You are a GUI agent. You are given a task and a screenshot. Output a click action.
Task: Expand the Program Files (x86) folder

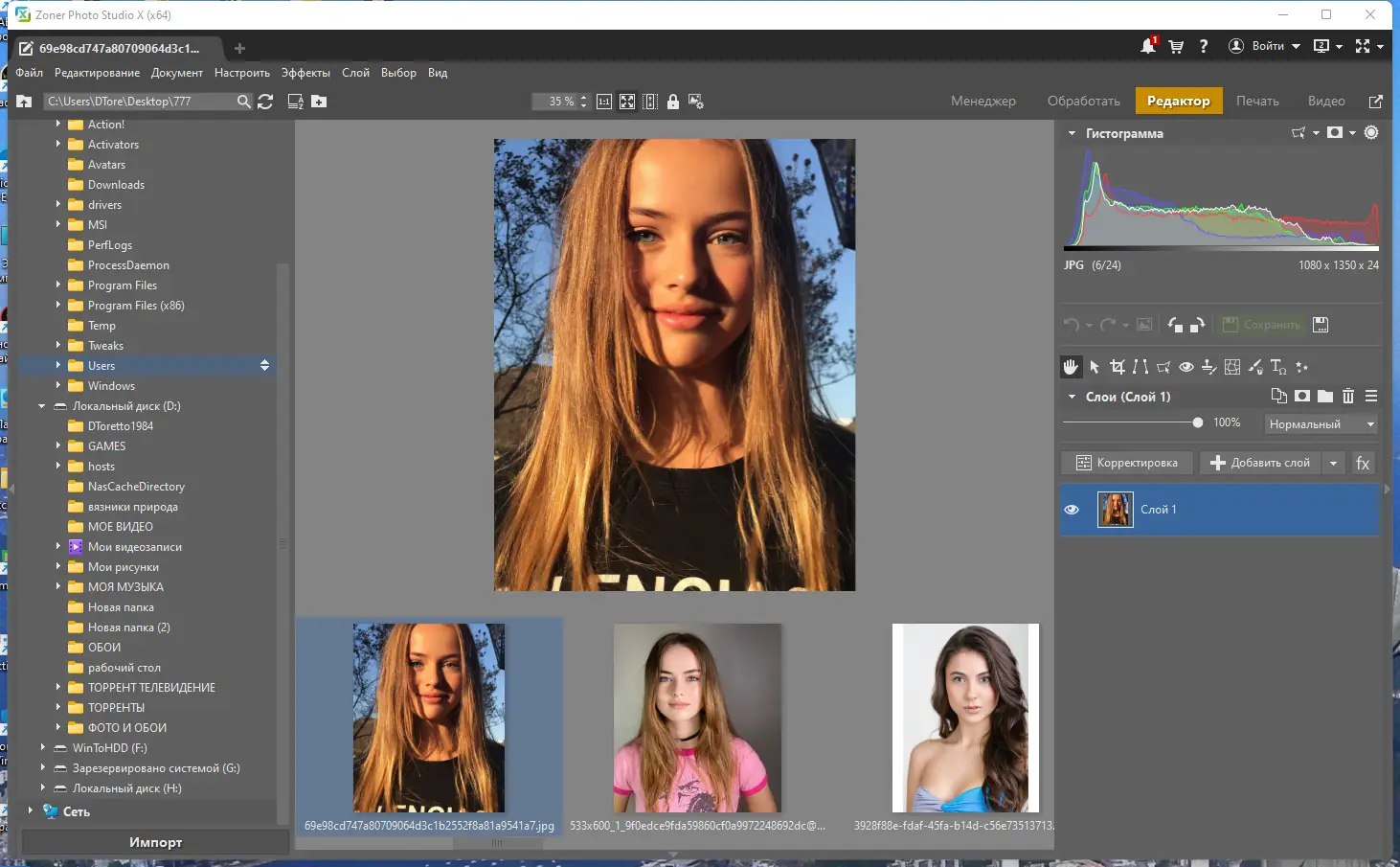pos(57,305)
